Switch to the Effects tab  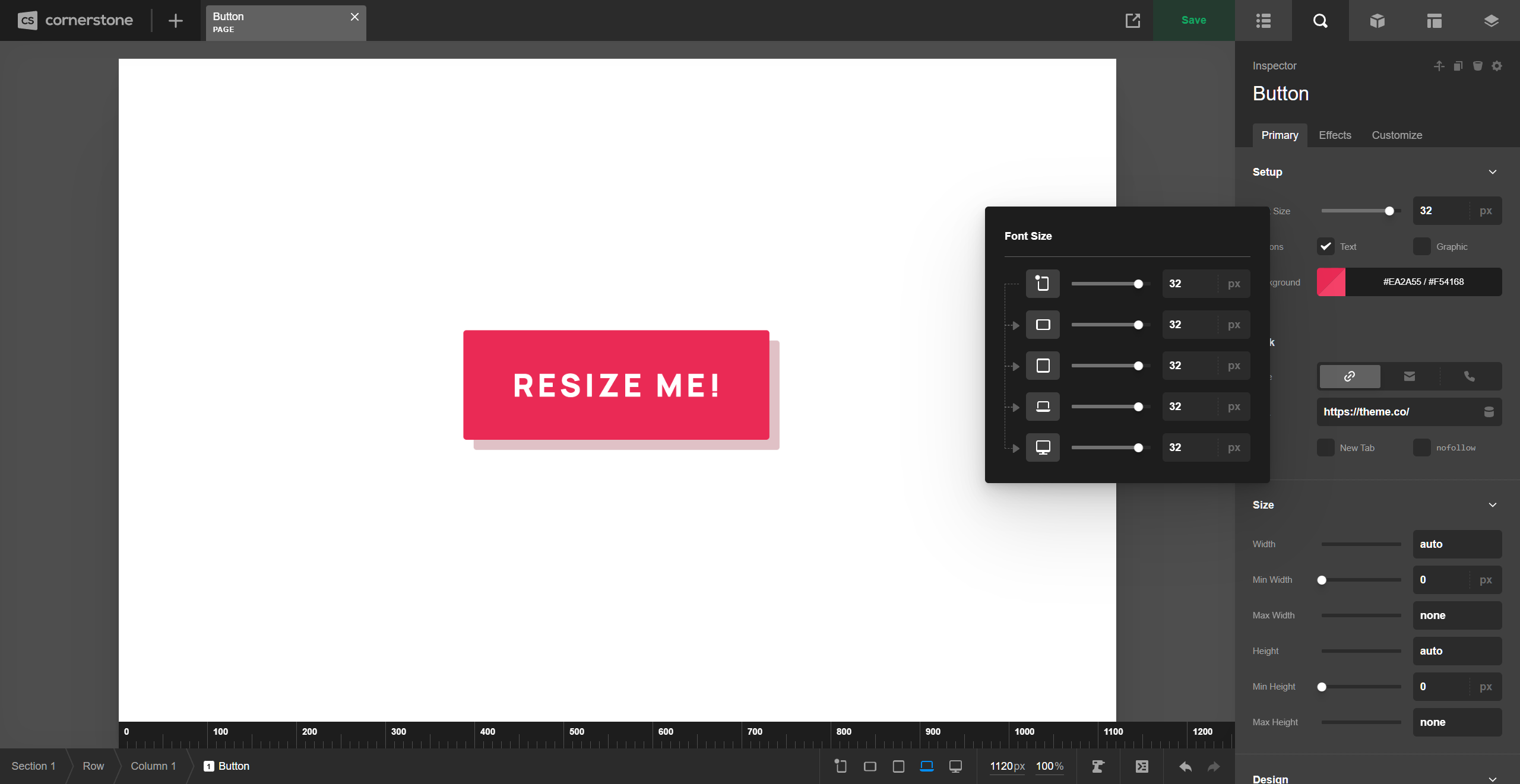1335,135
